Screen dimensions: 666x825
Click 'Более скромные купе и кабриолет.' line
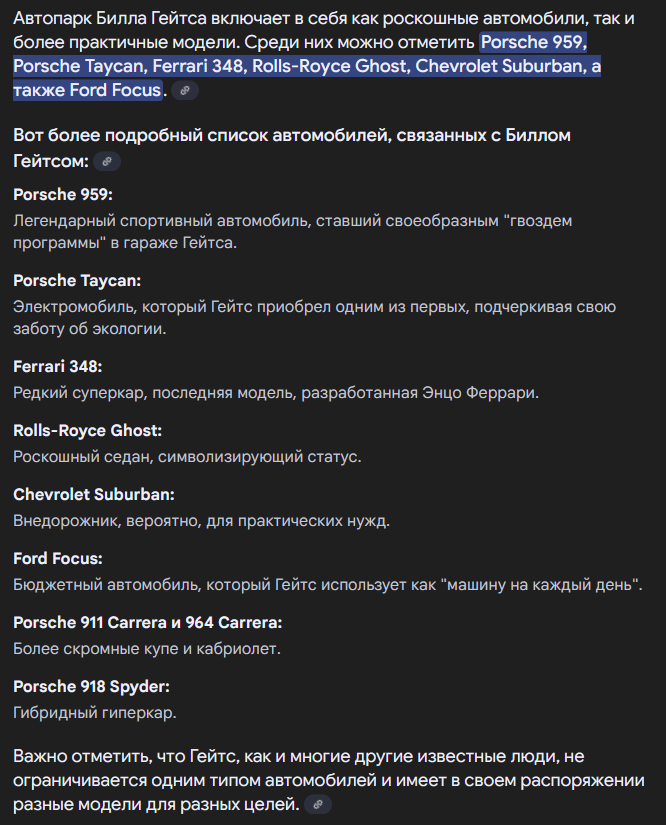click(x=147, y=649)
